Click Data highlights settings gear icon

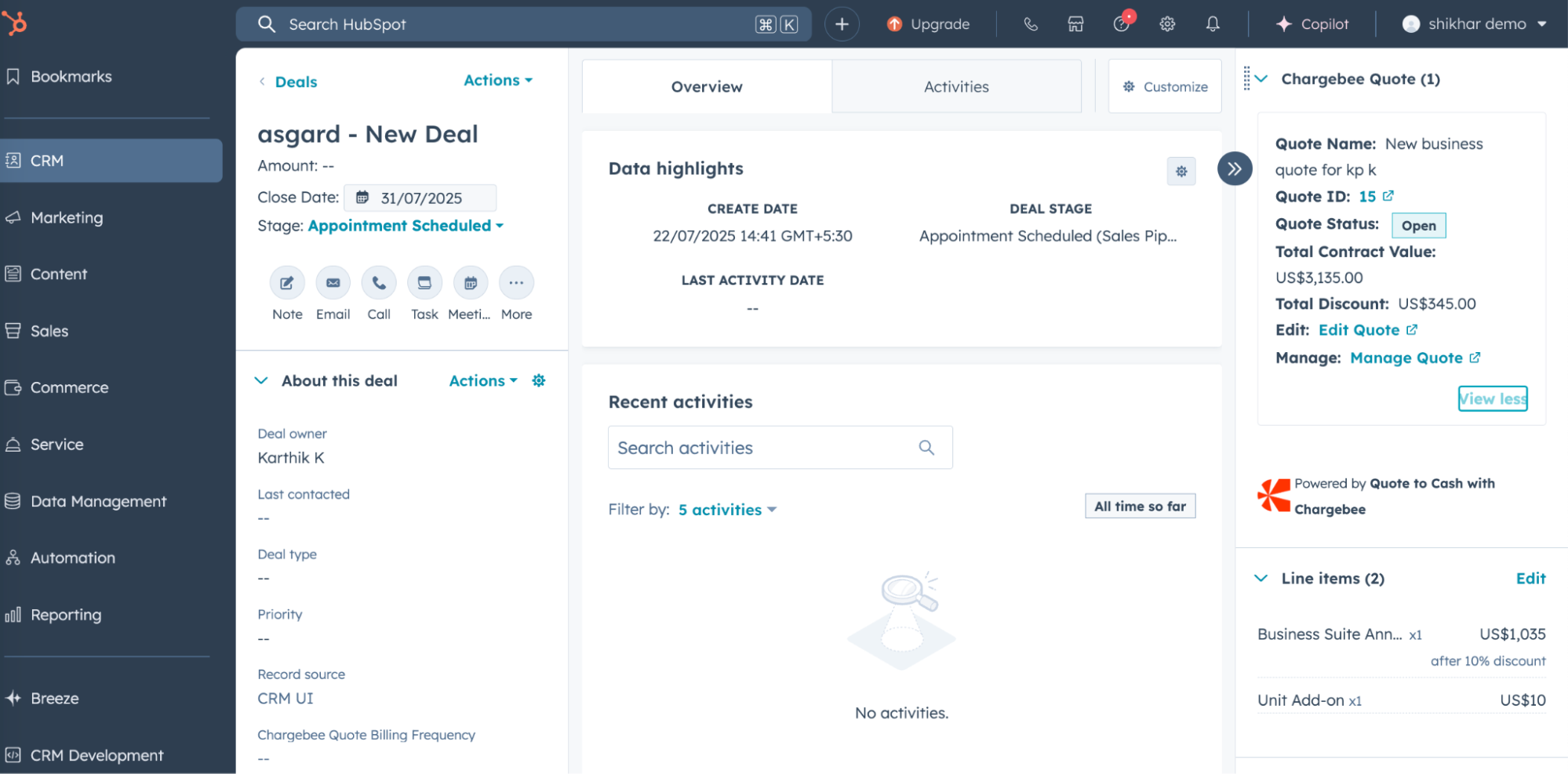(x=1181, y=172)
